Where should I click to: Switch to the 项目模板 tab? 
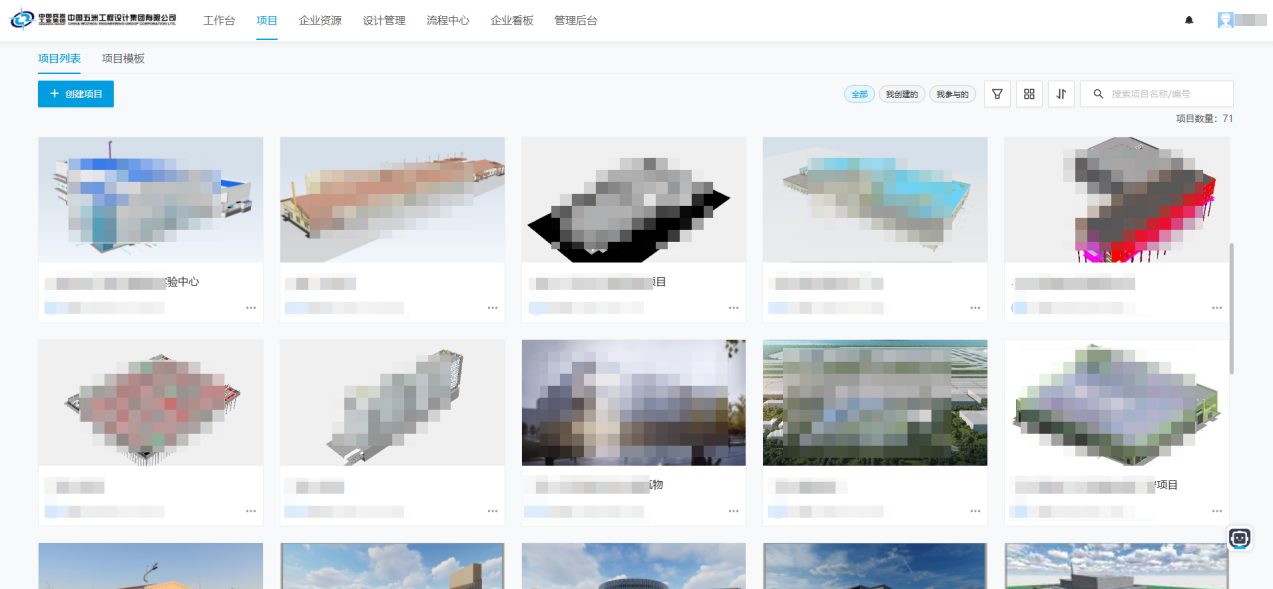[x=123, y=58]
